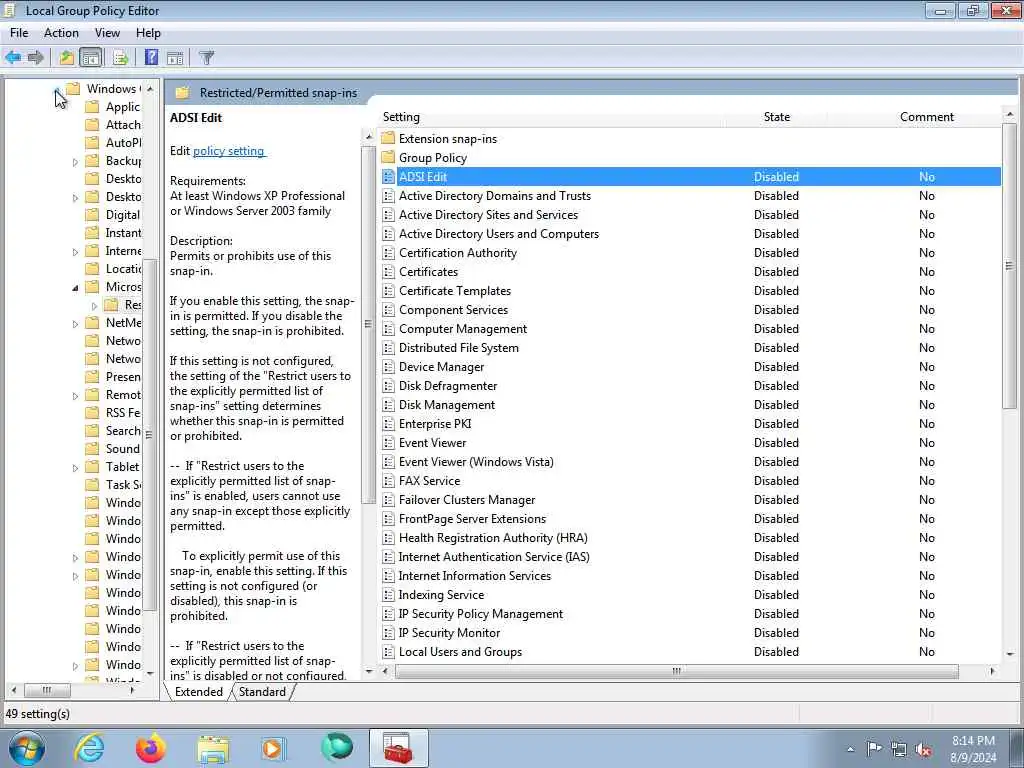Click the policy icon next to Device Manager
Viewport: 1024px width, 768px height.
389,367
